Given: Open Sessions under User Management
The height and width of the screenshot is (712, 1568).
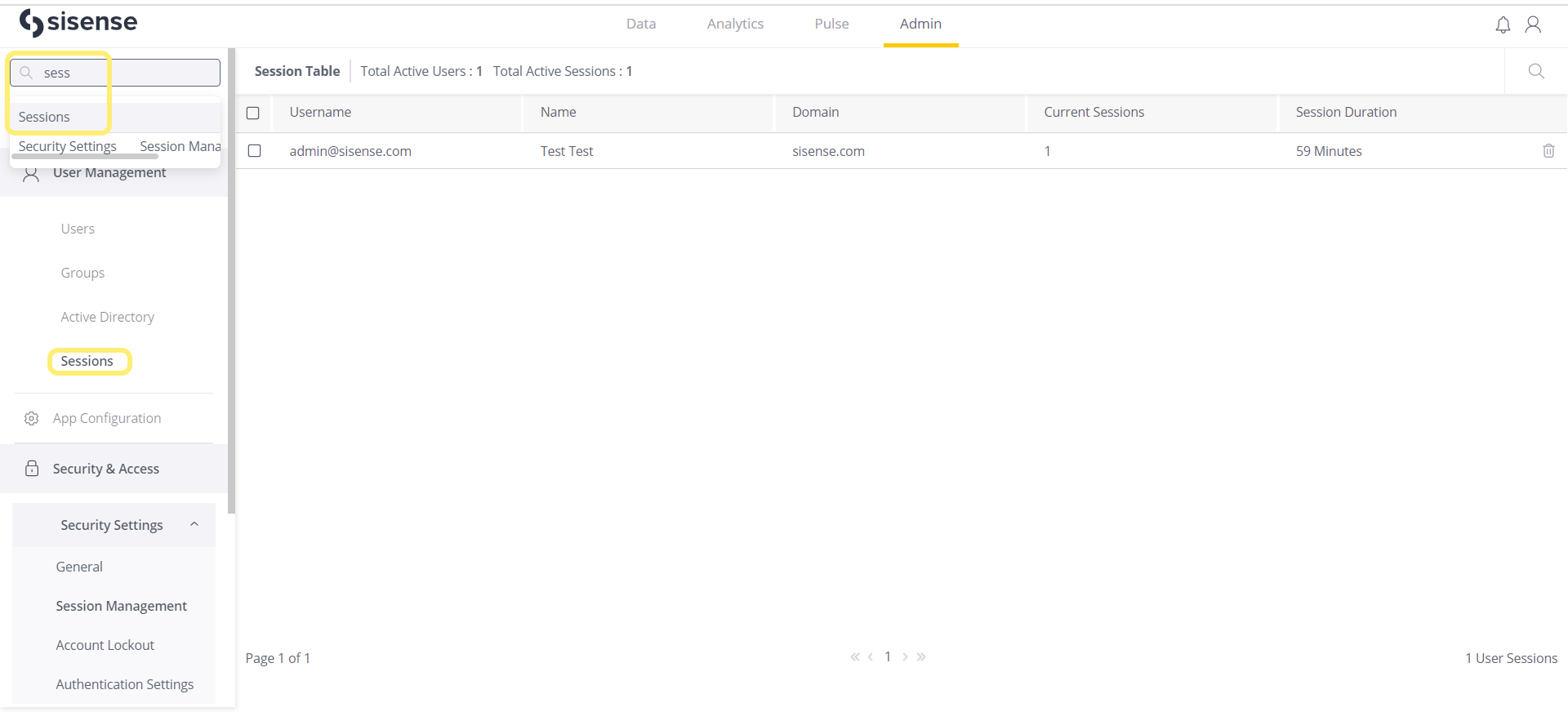Looking at the screenshot, I should 87,362.
